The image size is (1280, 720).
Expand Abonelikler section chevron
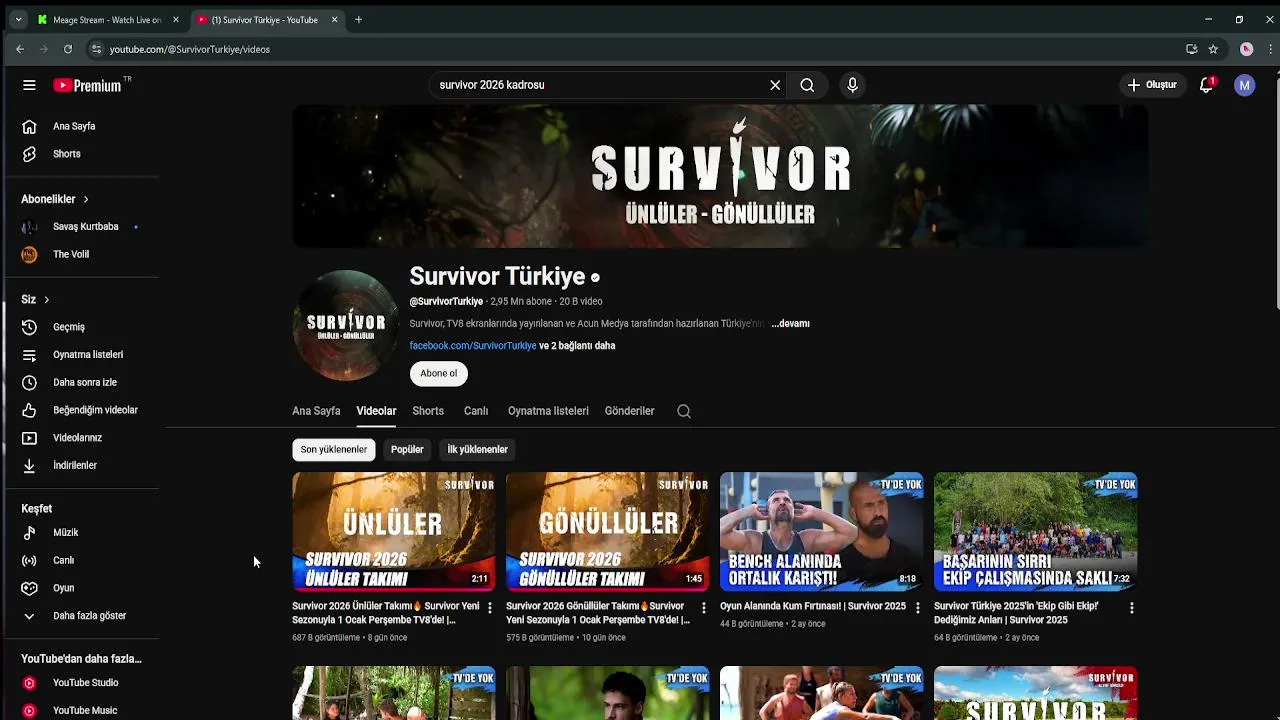[86, 199]
